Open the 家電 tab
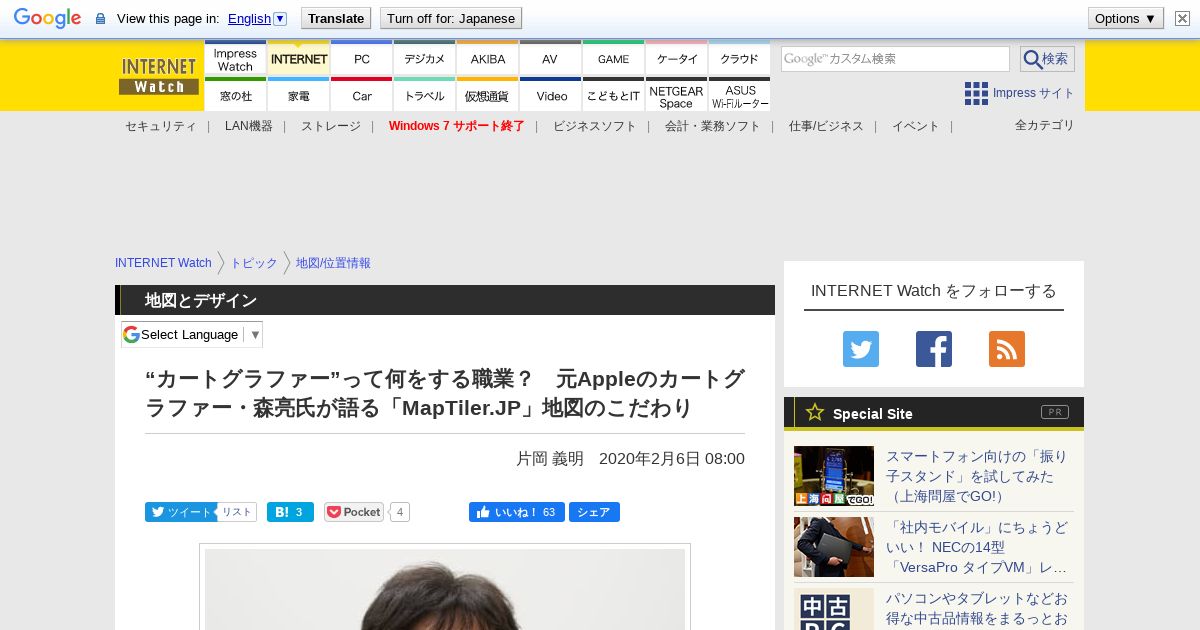The image size is (1200, 630). 299,95
